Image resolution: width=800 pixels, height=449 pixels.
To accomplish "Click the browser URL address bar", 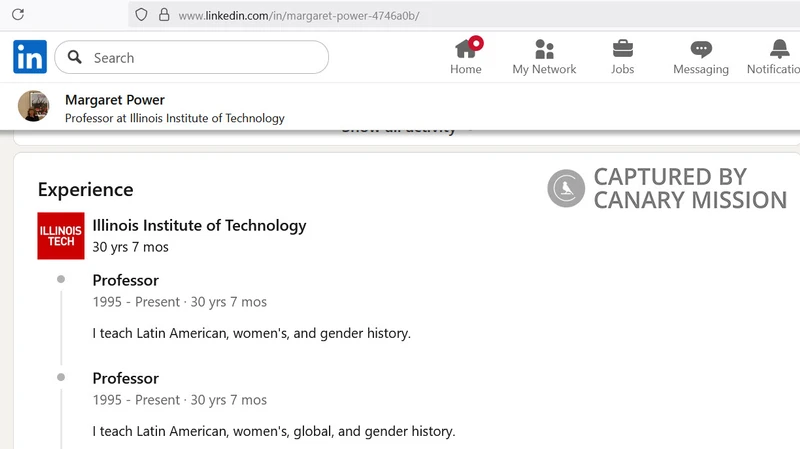I will click(450, 15).
